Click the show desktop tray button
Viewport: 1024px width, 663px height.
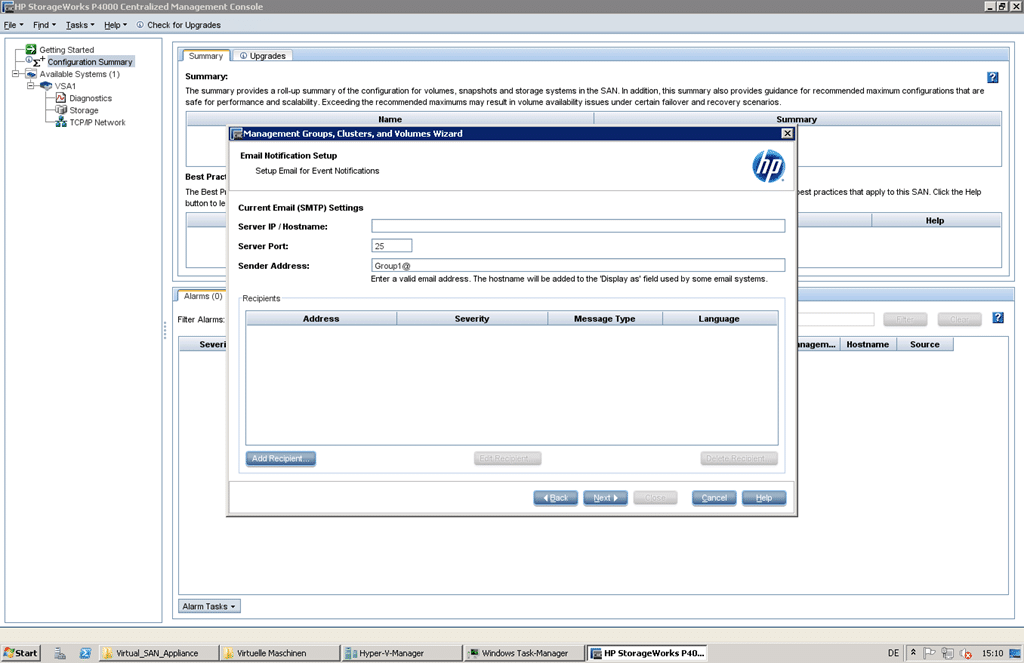pos(1015,653)
